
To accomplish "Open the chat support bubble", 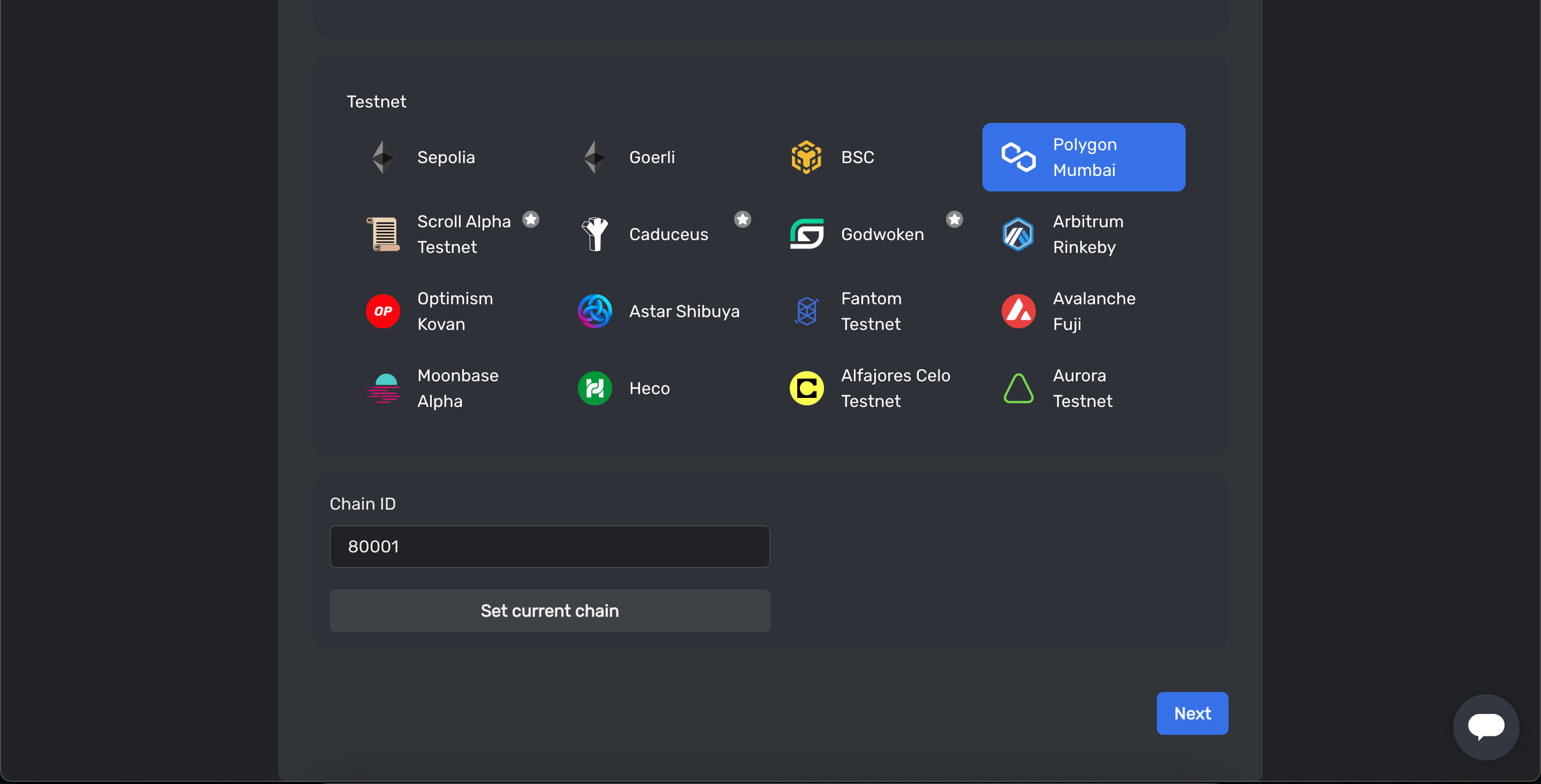I will (x=1485, y=727).
